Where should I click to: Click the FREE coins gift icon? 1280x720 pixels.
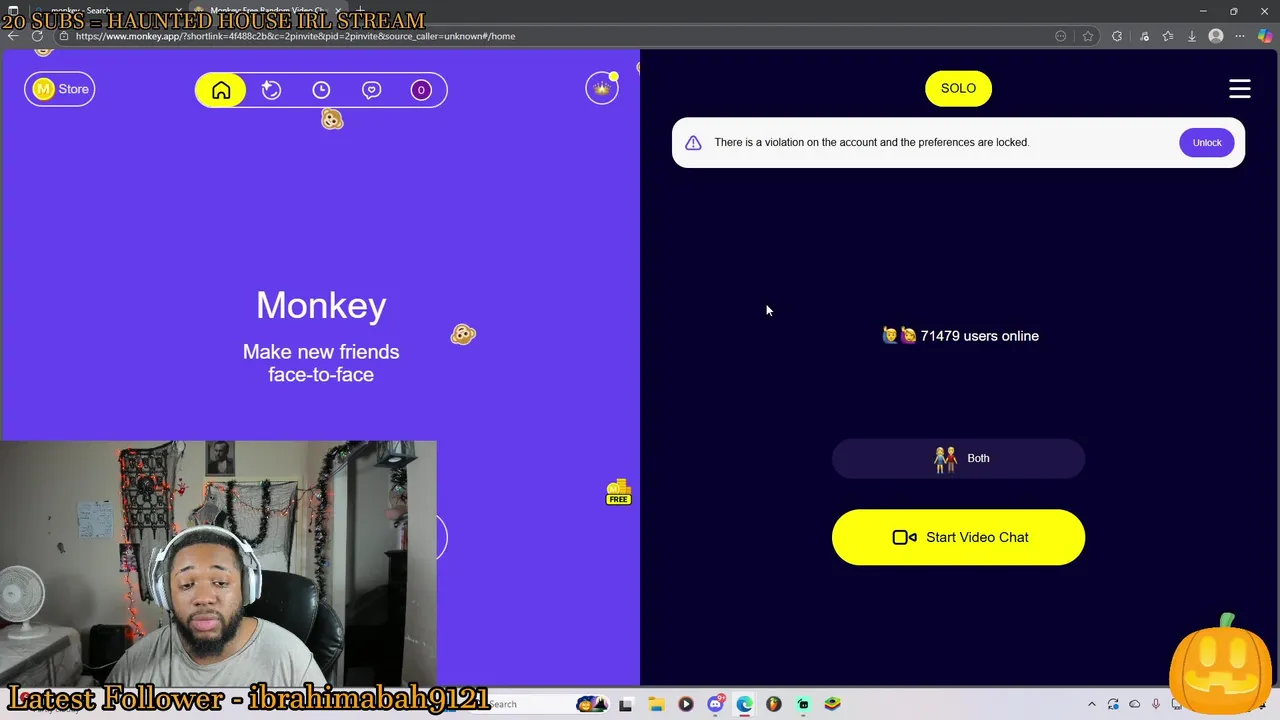618,491
